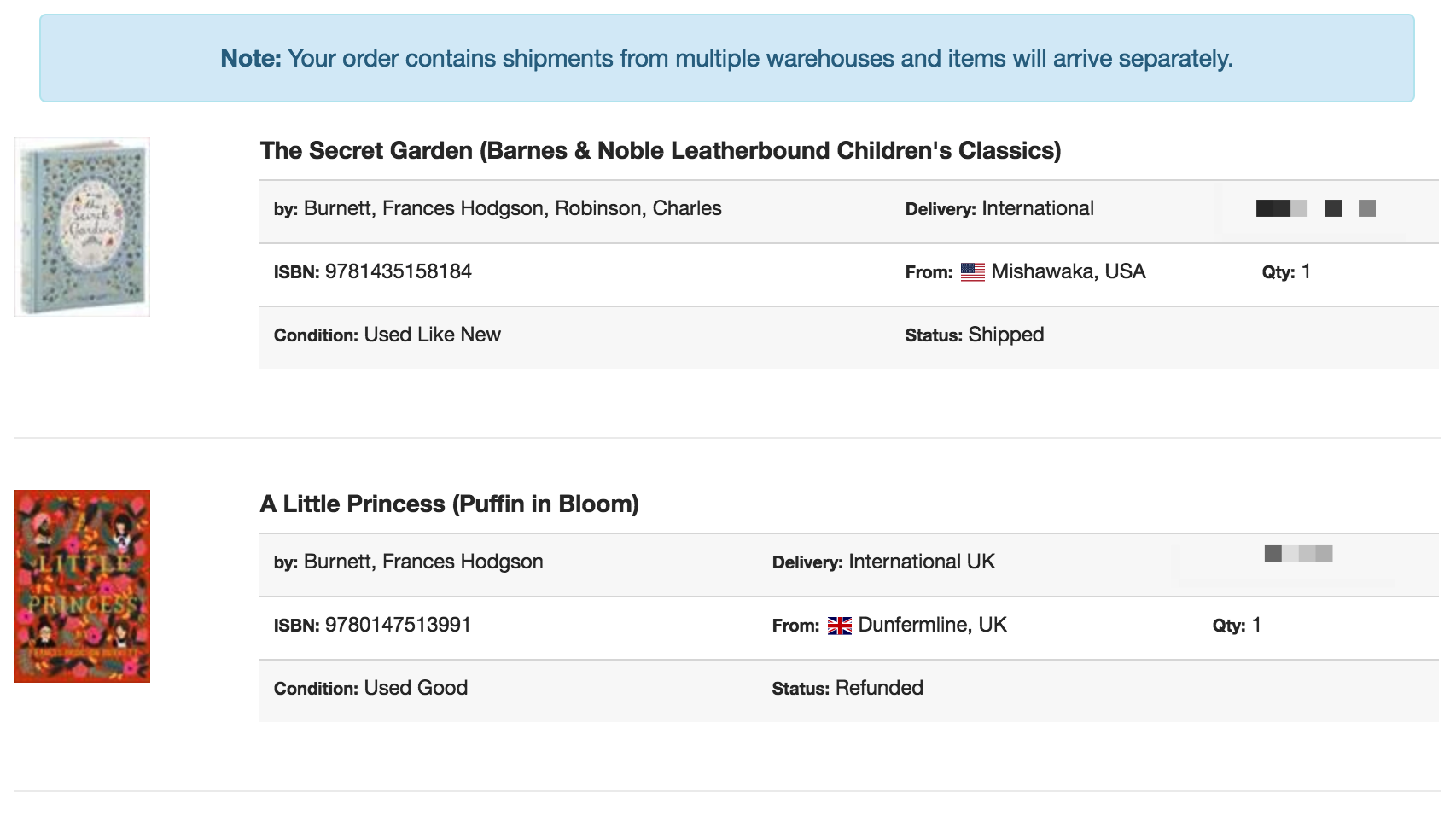Open The Secret Garden cover thumbnail
The height and width of the screenshot is (821, 1456).
coord(82,227)
